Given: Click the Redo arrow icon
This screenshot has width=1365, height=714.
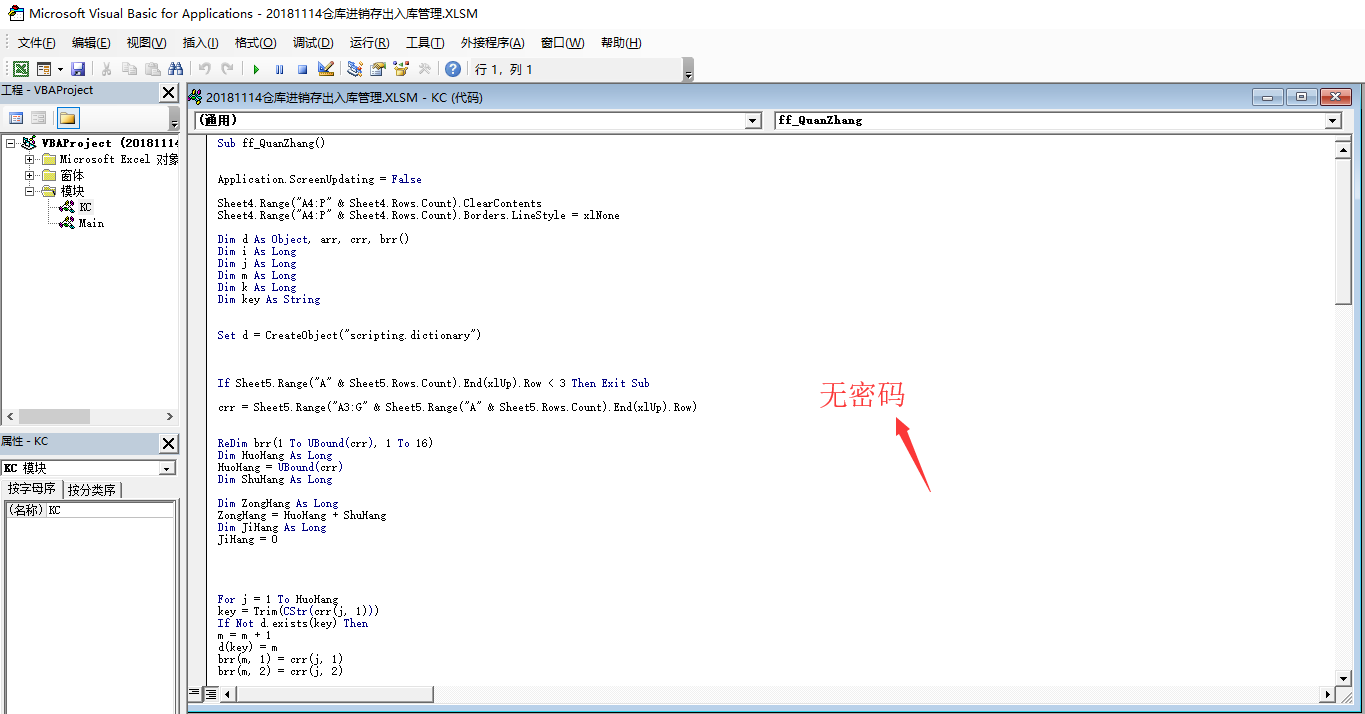Looking at the screenshot, I should pyautogui.click(x=227, y=69).
